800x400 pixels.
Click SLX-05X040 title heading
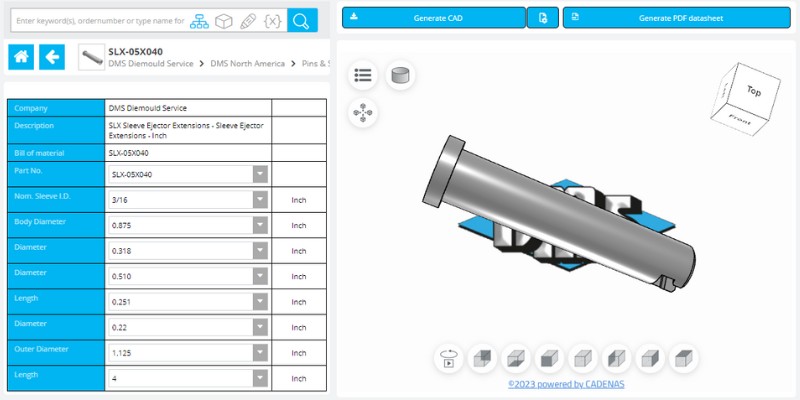tap(136, 52)
